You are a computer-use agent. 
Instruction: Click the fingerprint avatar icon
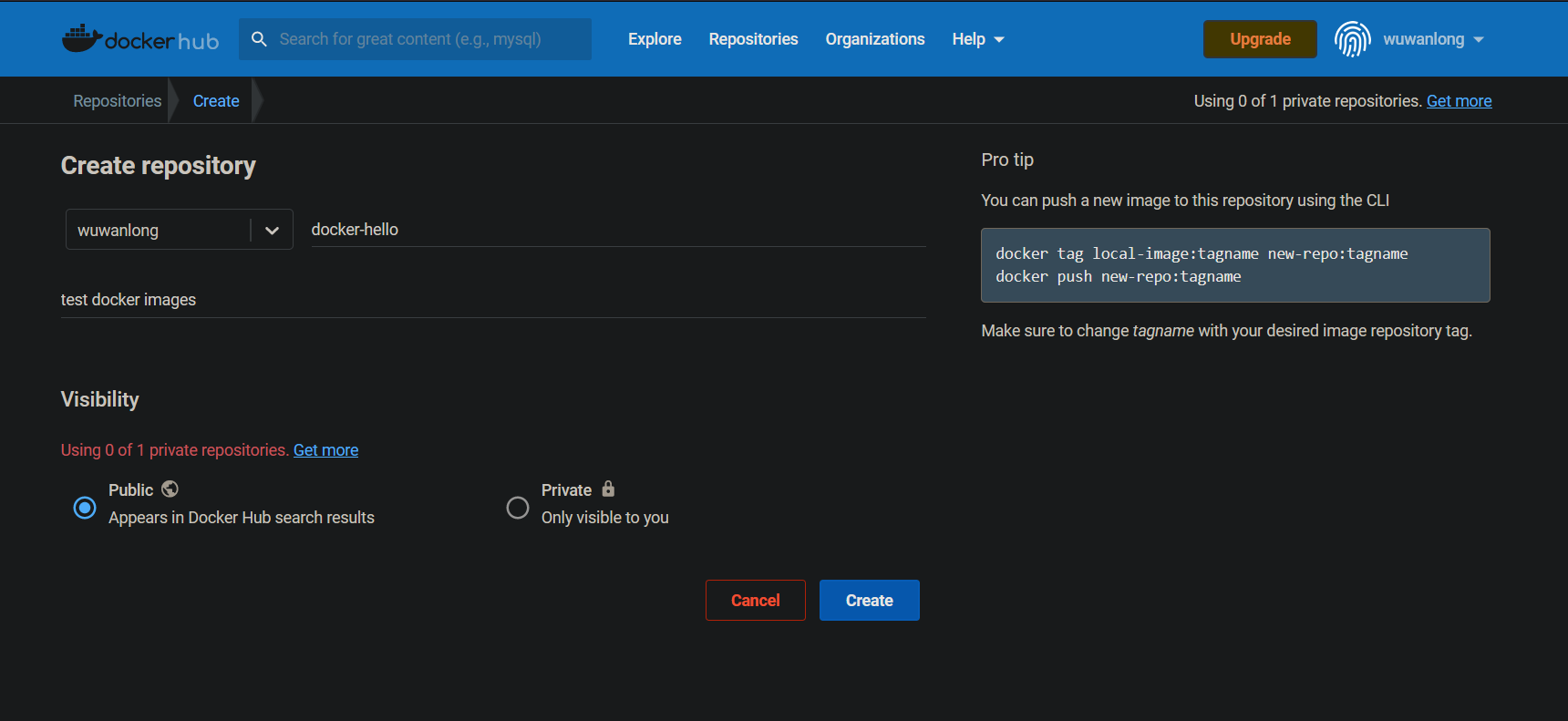[1353, 39]
